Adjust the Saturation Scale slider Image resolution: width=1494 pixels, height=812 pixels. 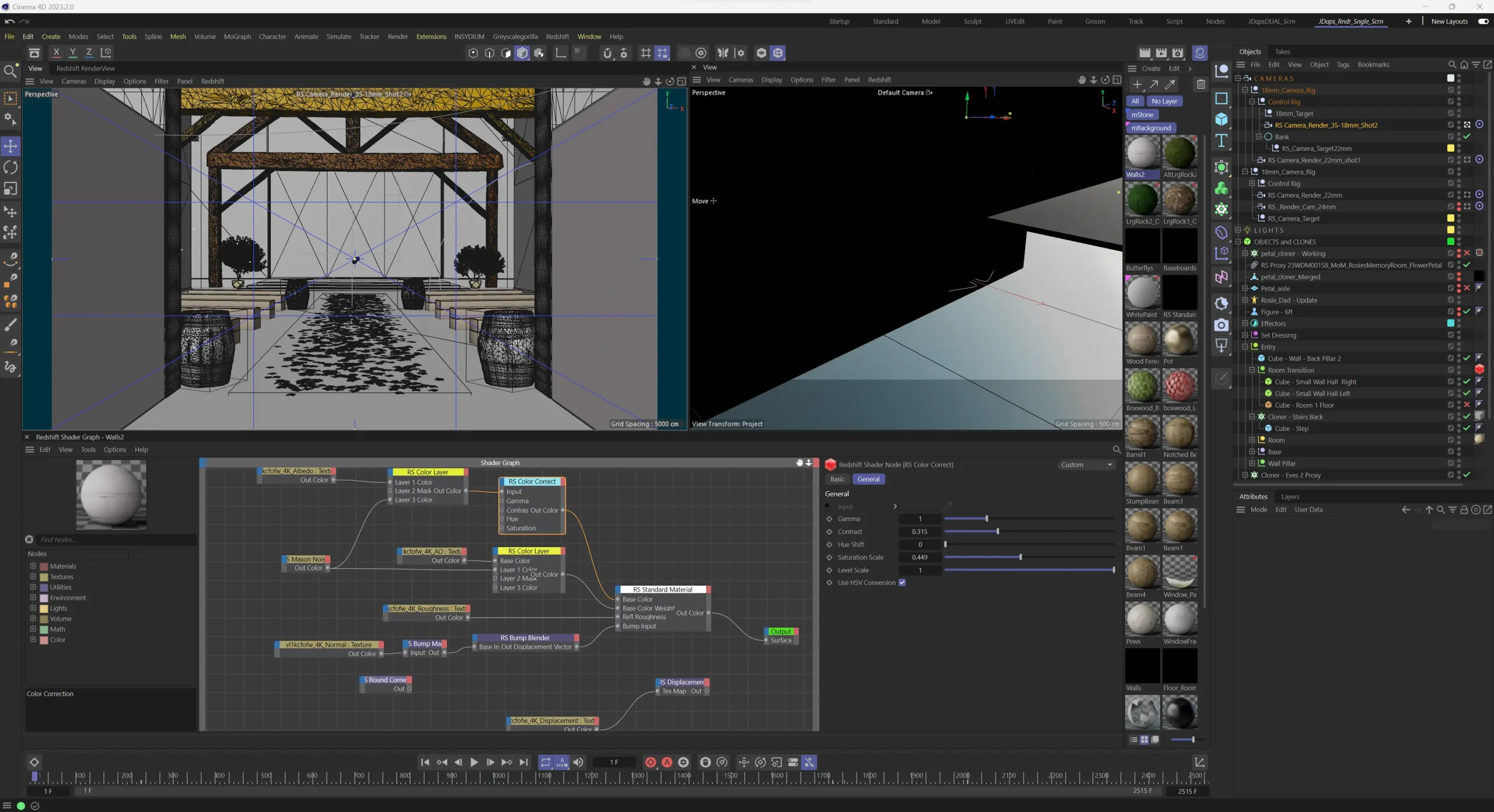point(1029,558)
